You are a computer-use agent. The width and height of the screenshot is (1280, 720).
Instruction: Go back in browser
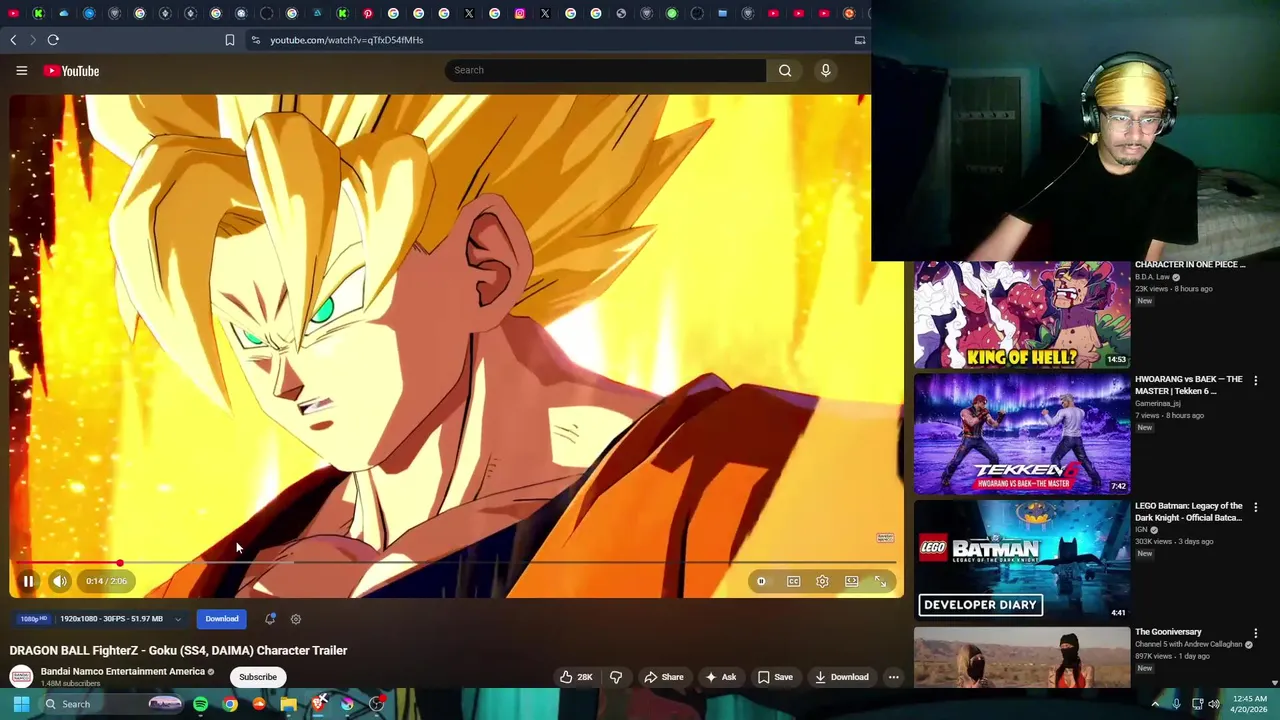click(x=13, y=40)
